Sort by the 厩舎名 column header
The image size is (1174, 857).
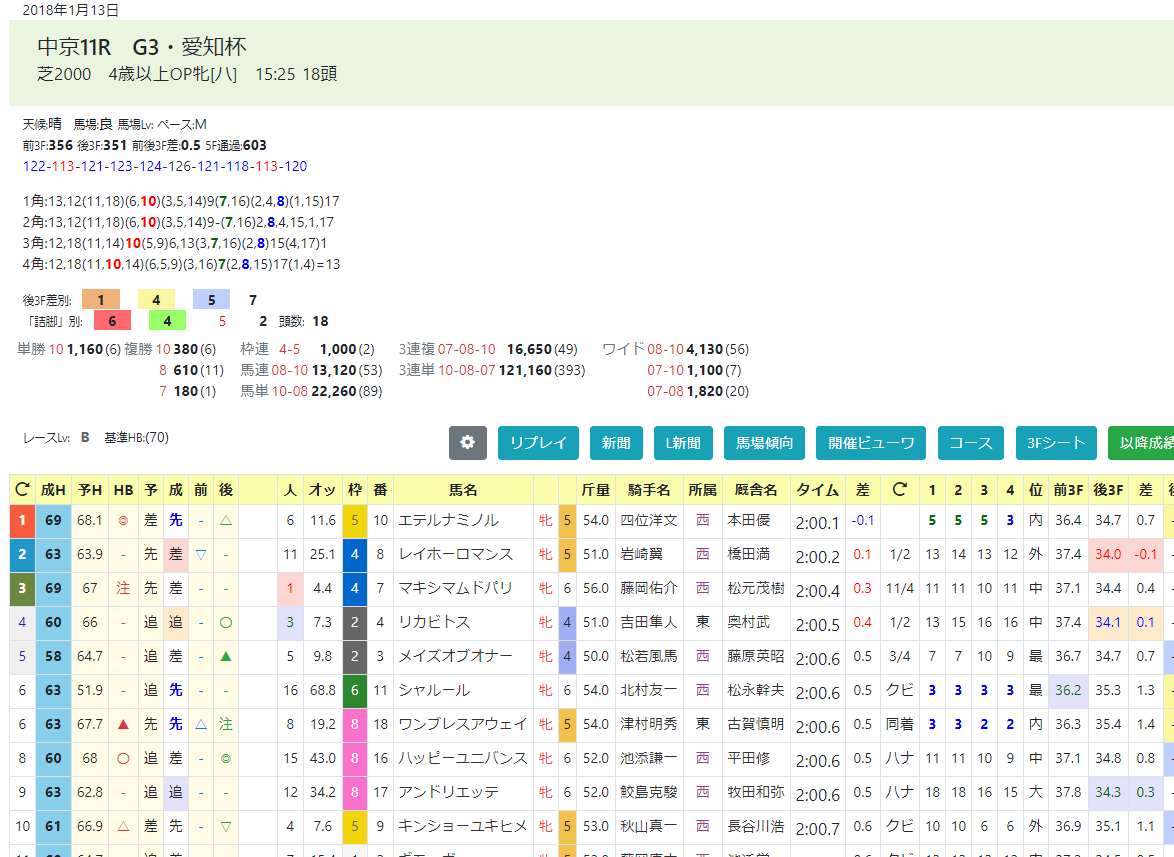tap(756, 490)
